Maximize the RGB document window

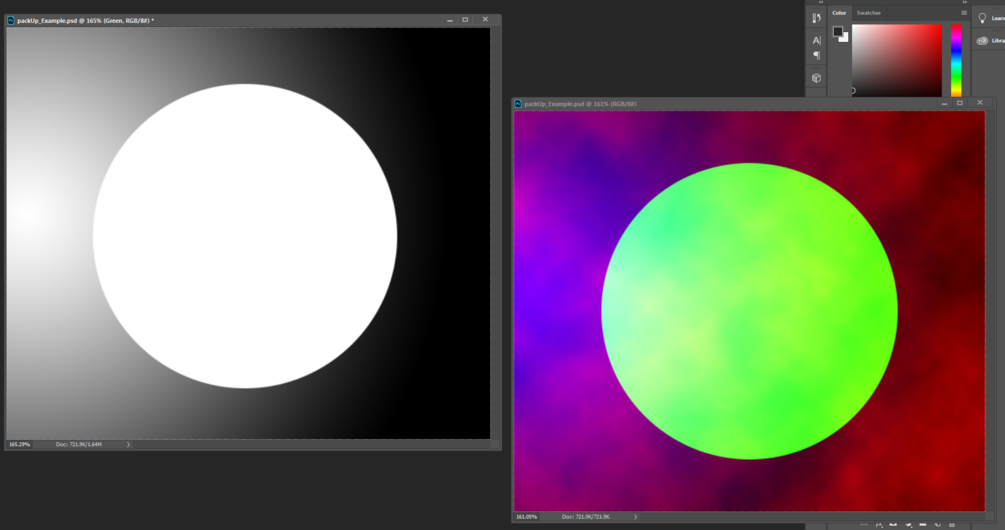[959, 103]
